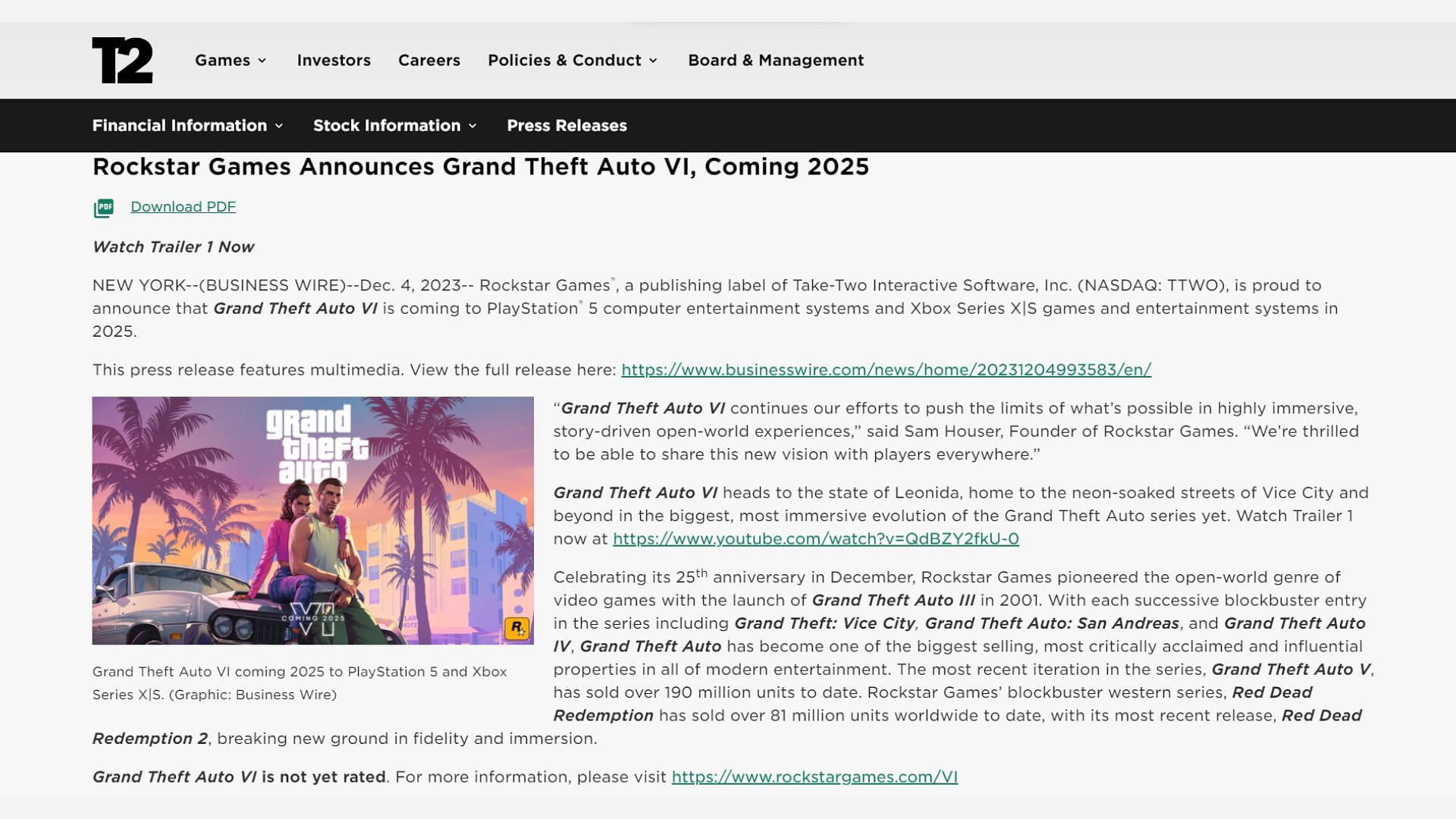Screen dimensions: 1456x819
Task: Click 'Grand Theft Auto VI is not yet rated' text
Action: tap(239, 777)
